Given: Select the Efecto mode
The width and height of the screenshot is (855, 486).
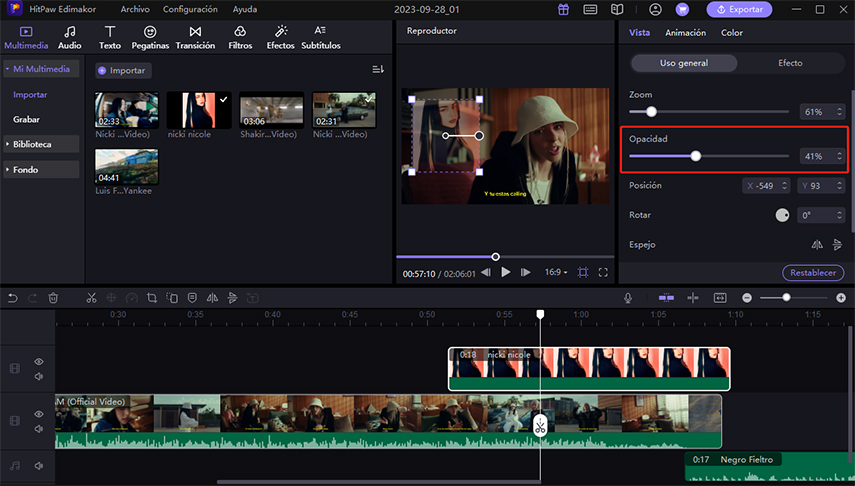Looking at the screenshot, I should click(790, 63).
